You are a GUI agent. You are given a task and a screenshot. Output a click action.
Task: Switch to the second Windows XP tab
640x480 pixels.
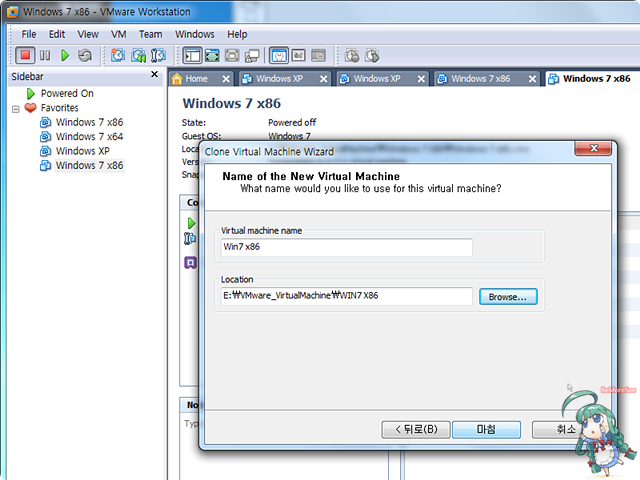click(x=377, y=79)
